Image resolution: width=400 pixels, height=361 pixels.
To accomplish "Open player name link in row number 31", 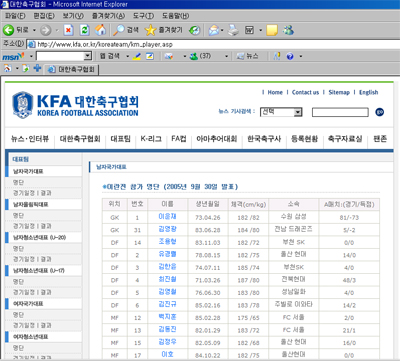I will point(167,229).
